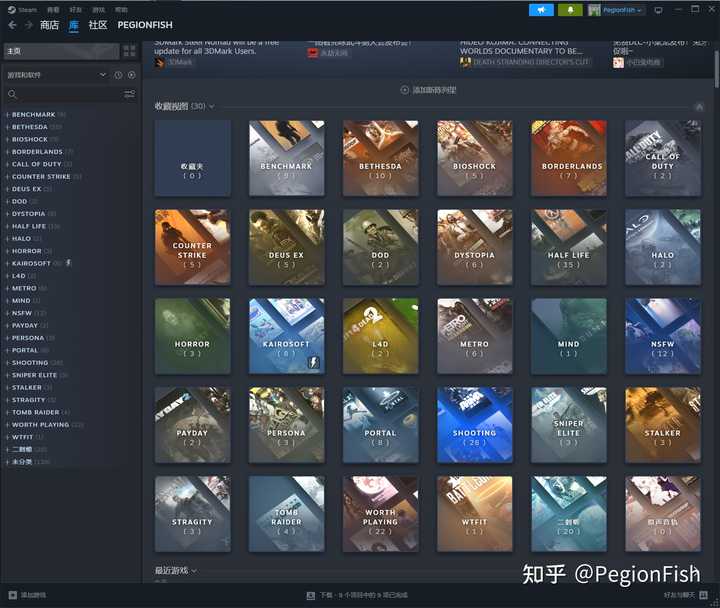
Task: Collapse collections section with up-arrow button
Action: point(699,107)
